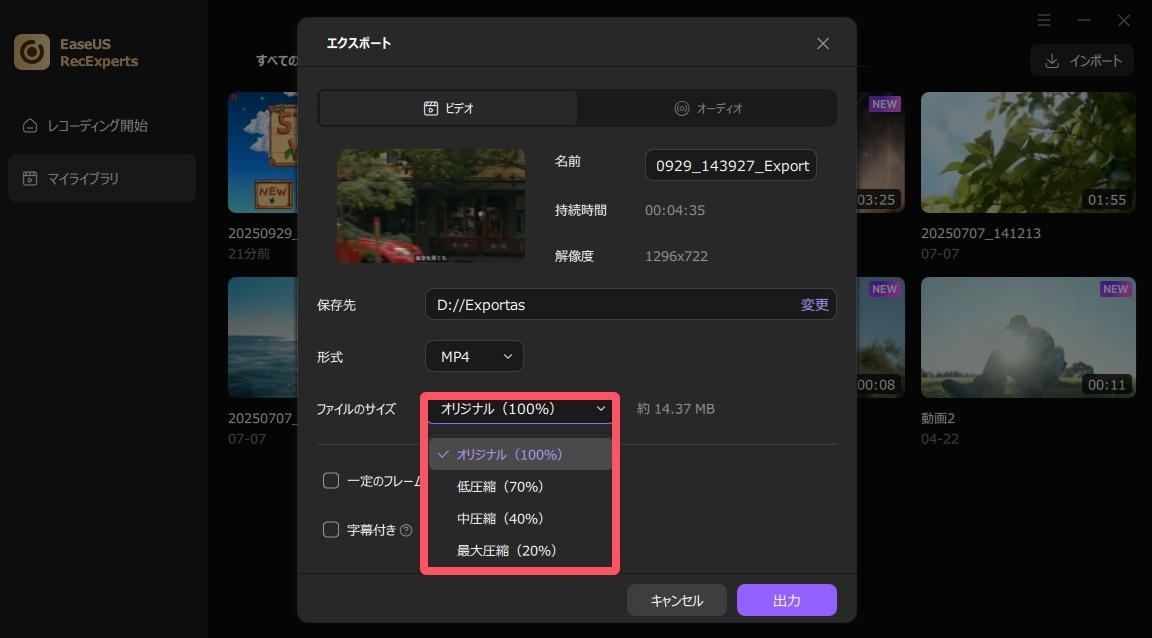Check the 字幕付き option
This screenshot has height=638, width=1152.
click(331, 529)
